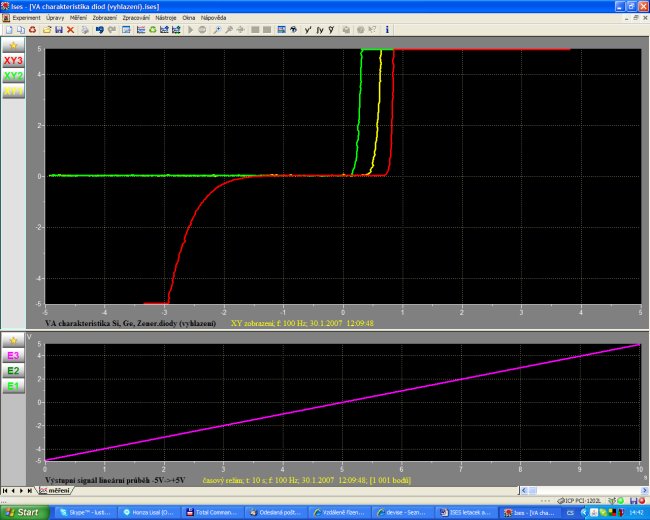Viewport: 650px width, 520px height.
Task: Open the Okna menu
Action: click(x=189, y=18)
